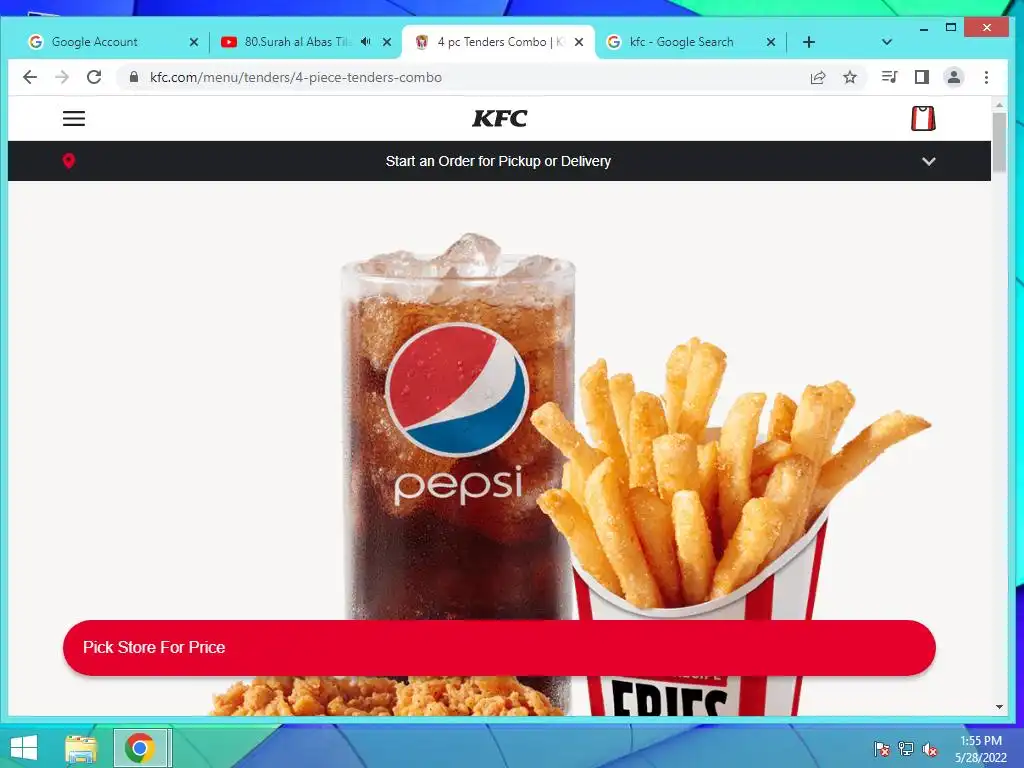Switch to the 80.Surah al Abas tab
This screenshot has height=768, width=1024.
point(298,42)
